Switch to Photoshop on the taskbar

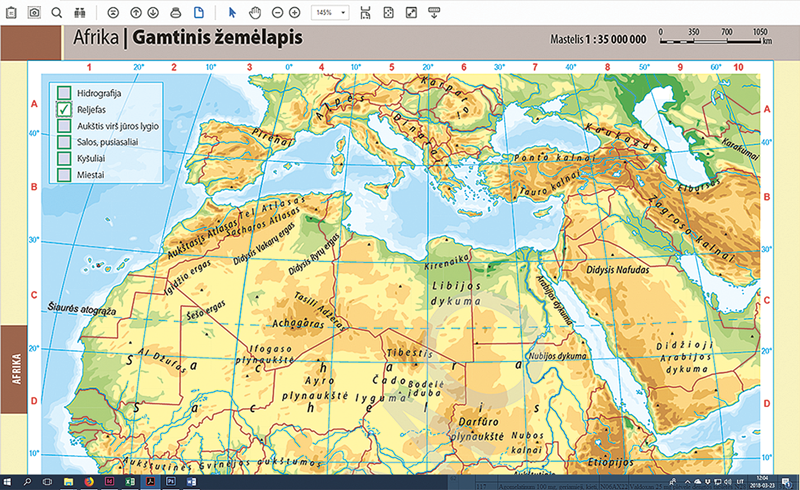[171, 481]
